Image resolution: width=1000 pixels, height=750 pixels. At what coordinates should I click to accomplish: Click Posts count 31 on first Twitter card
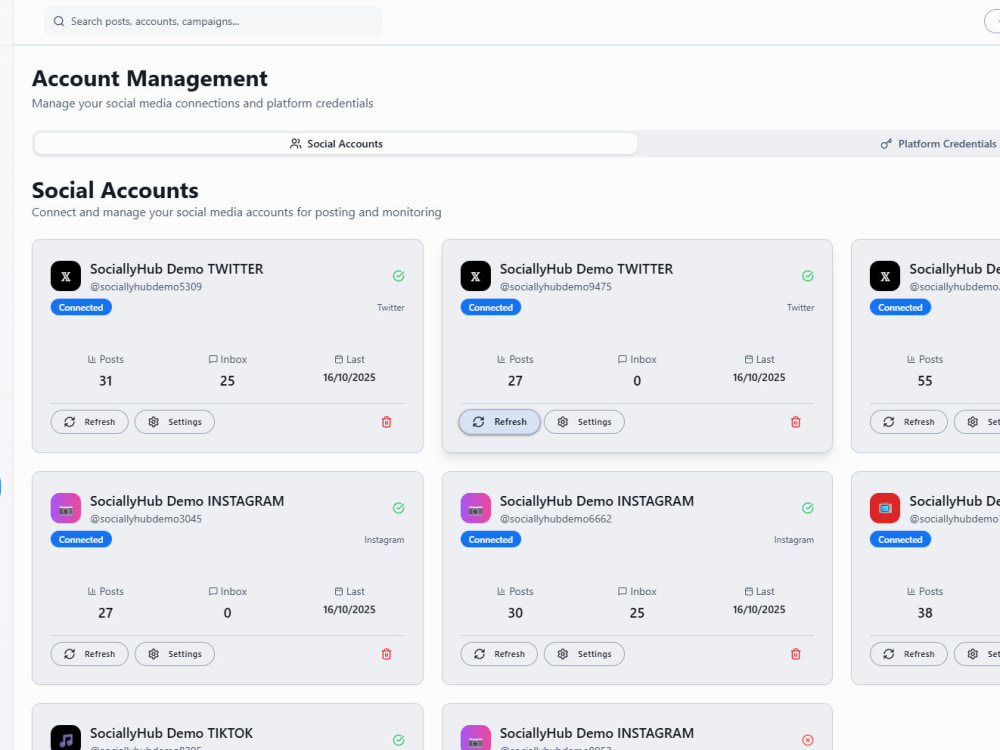[105, 381]
